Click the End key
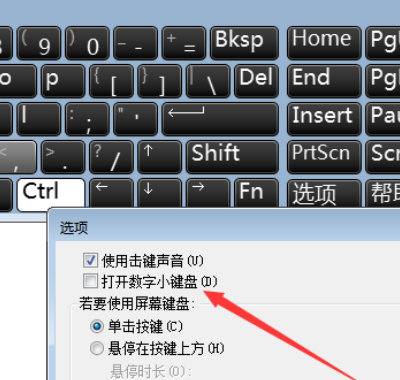This screenshot has height=380, width=400. click(x=324, y=81)
